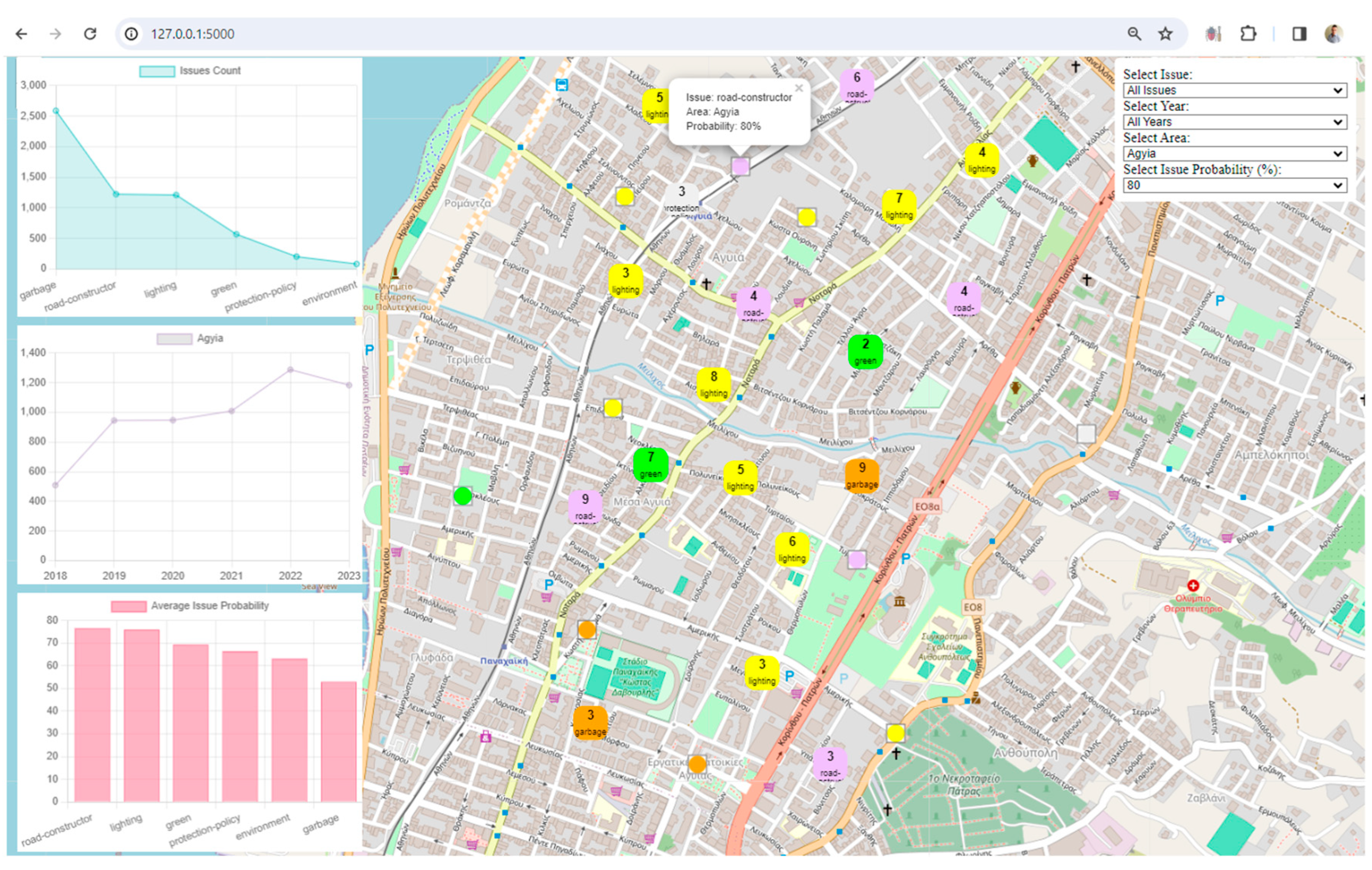Click the green marker labeled 7 green

(x=651, y=465)
